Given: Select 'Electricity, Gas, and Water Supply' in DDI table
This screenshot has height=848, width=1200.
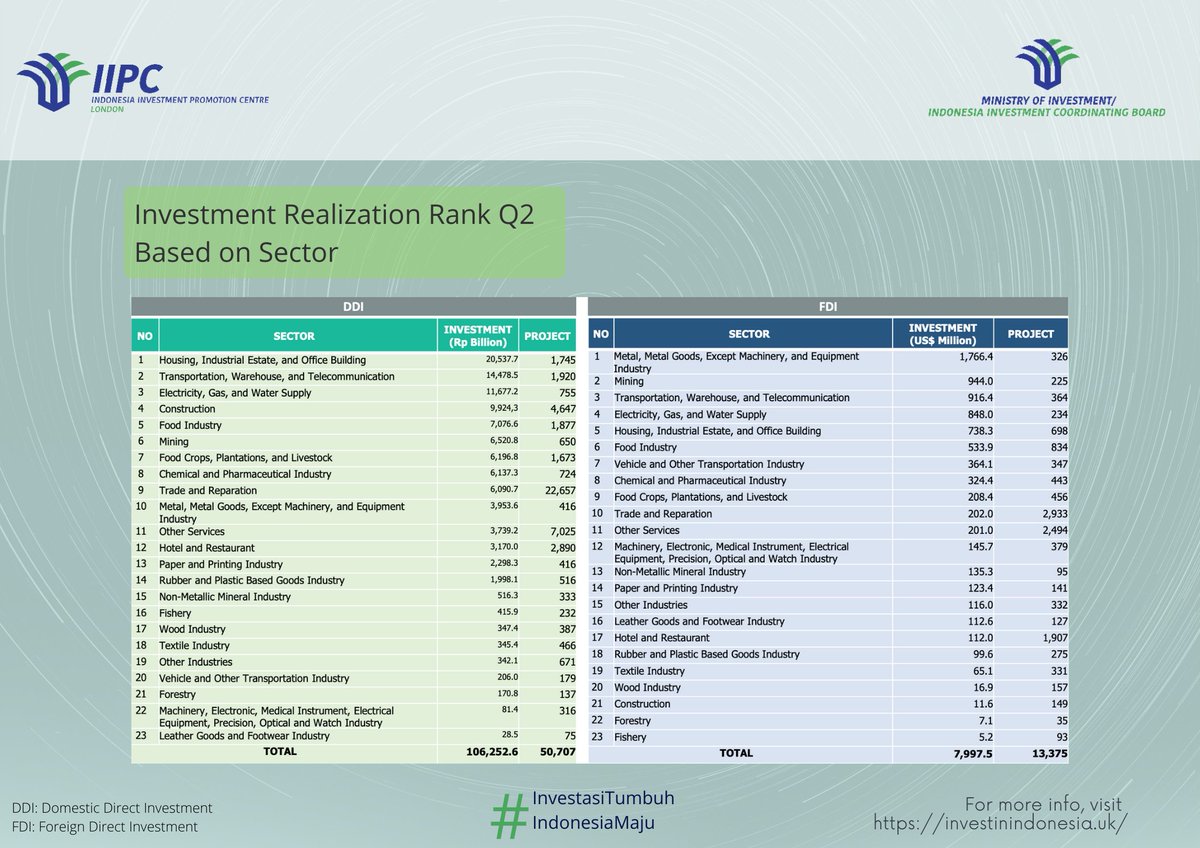Looking at the screenshot, I should click(235, 393).
